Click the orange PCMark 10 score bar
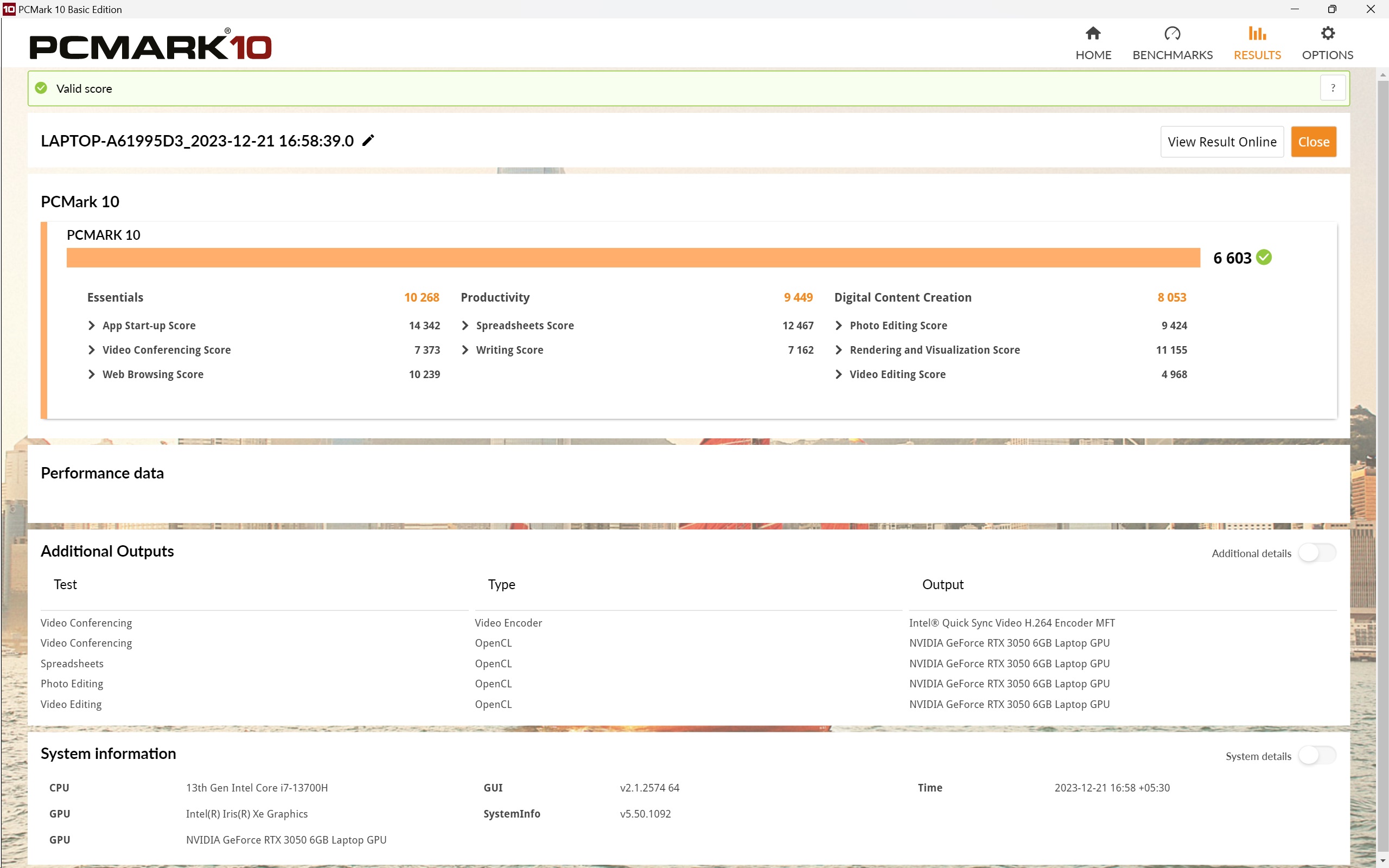The height and width of the screenshot is (868, 1389). coord(633,257)
